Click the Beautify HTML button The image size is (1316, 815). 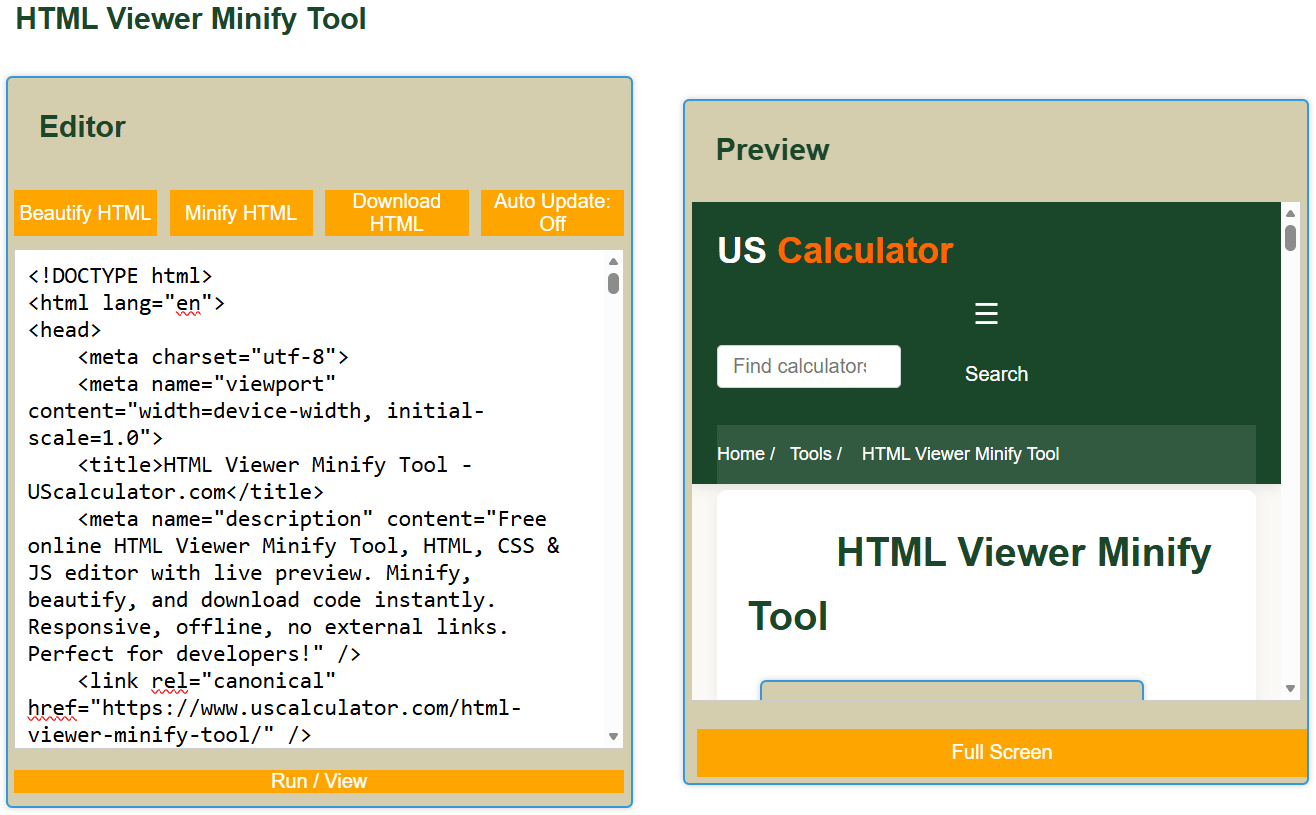(x=85, y=213)
